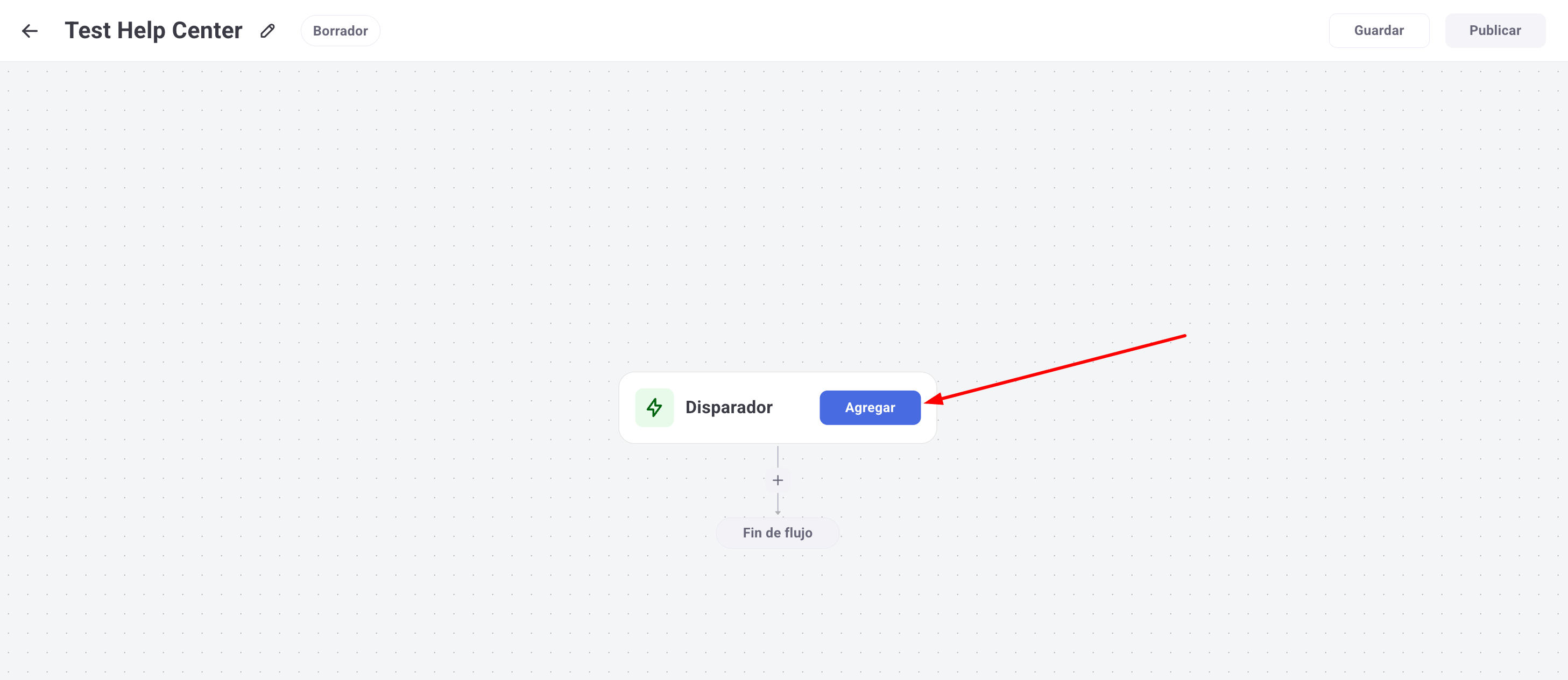
Task: Click the pencil icon to rename flow
Action: 267,31
